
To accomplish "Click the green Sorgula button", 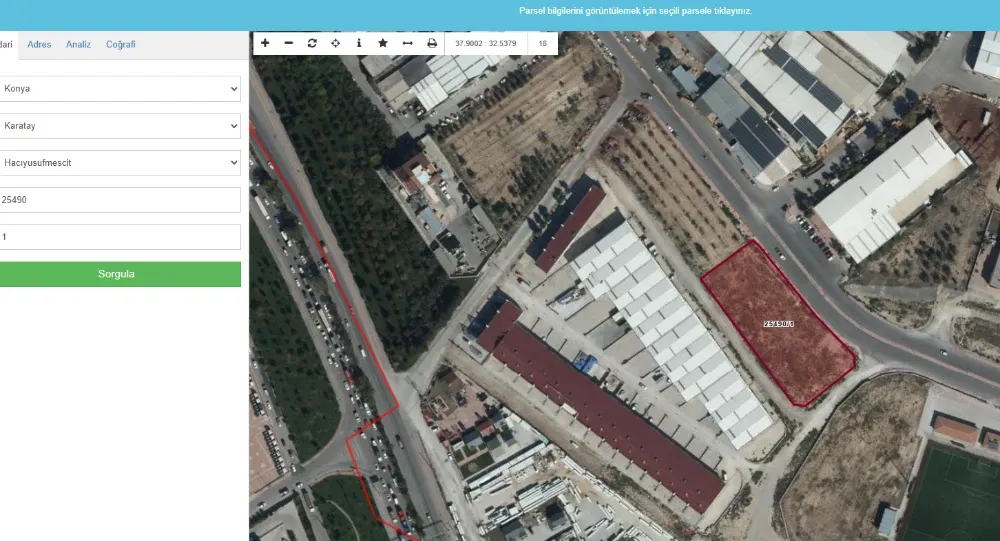I will pos(119,274).
